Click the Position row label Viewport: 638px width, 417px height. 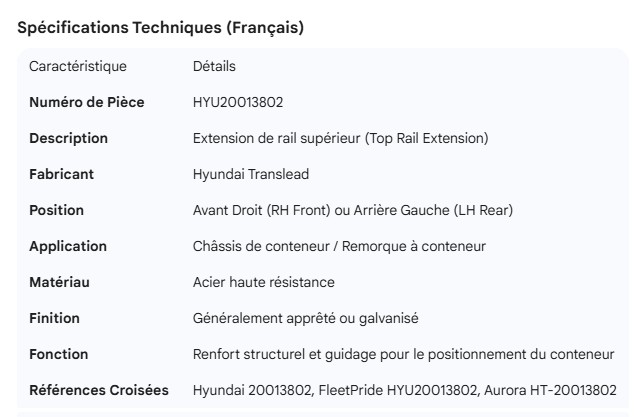click(x=56, y=210)
